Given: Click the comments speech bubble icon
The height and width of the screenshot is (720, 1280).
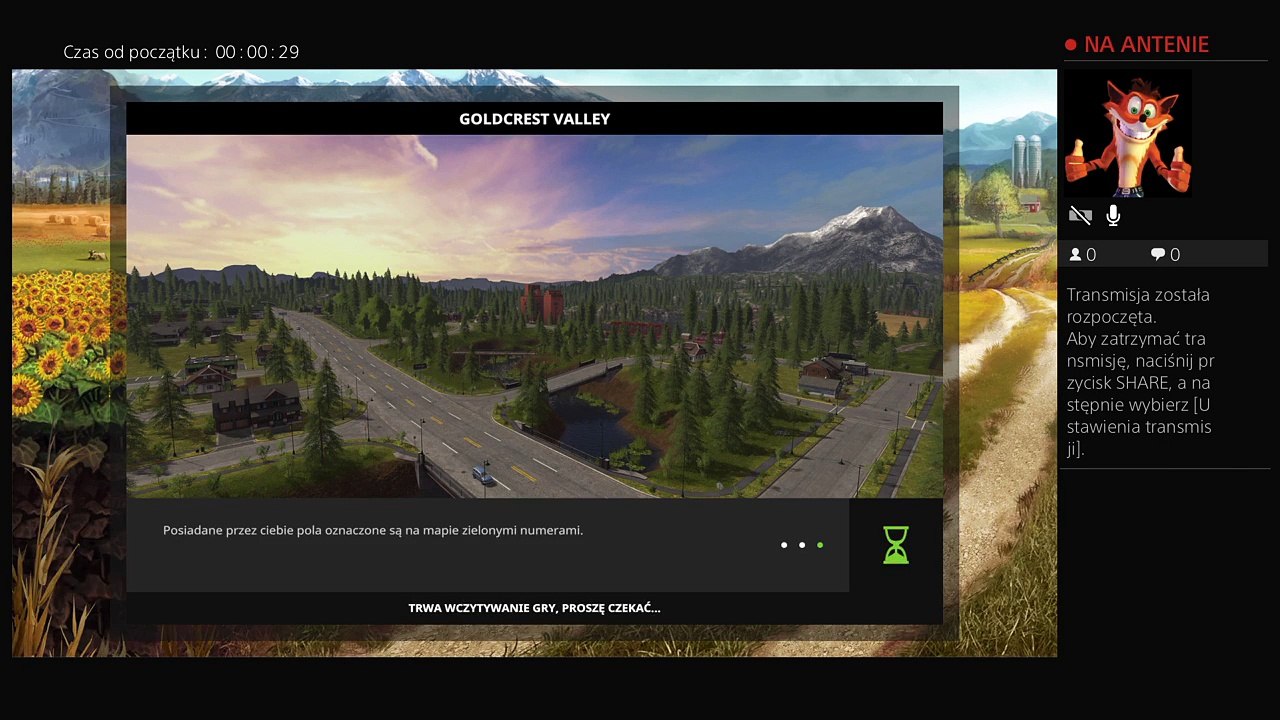Looking at the screenshot, I should 1158,254.
